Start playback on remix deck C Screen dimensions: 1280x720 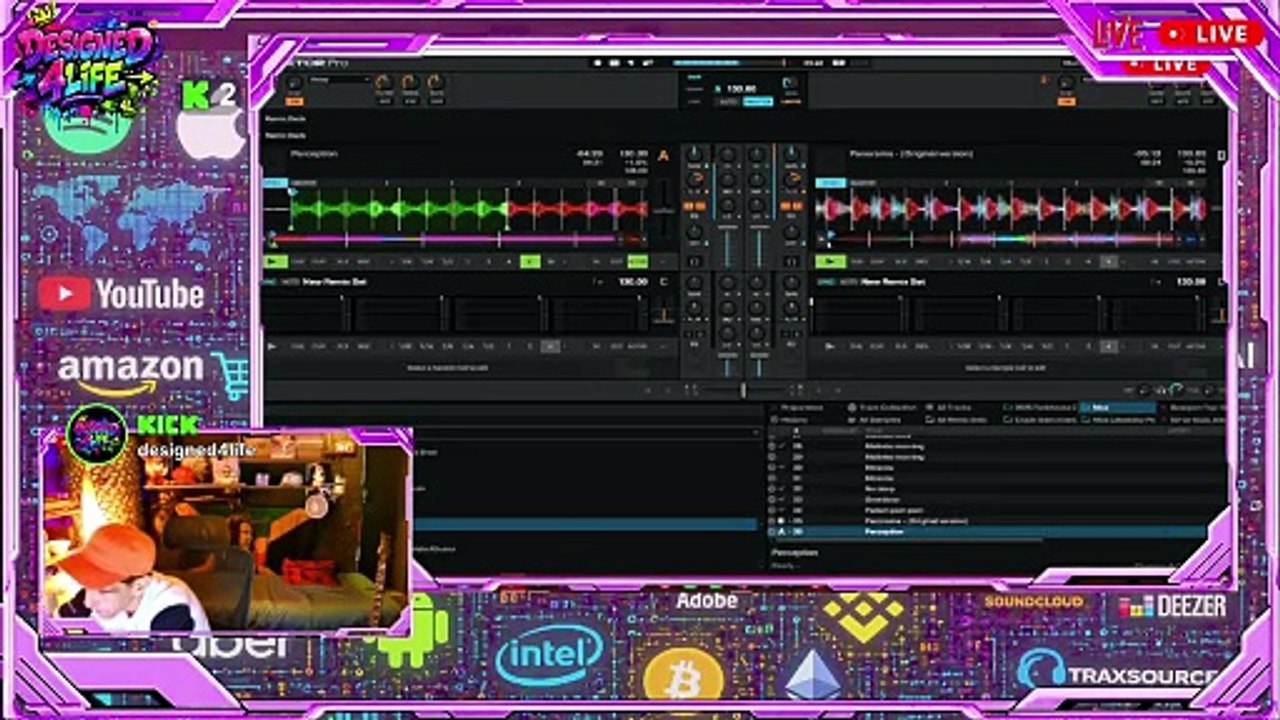pyautogui.click(x=272, y=347)
